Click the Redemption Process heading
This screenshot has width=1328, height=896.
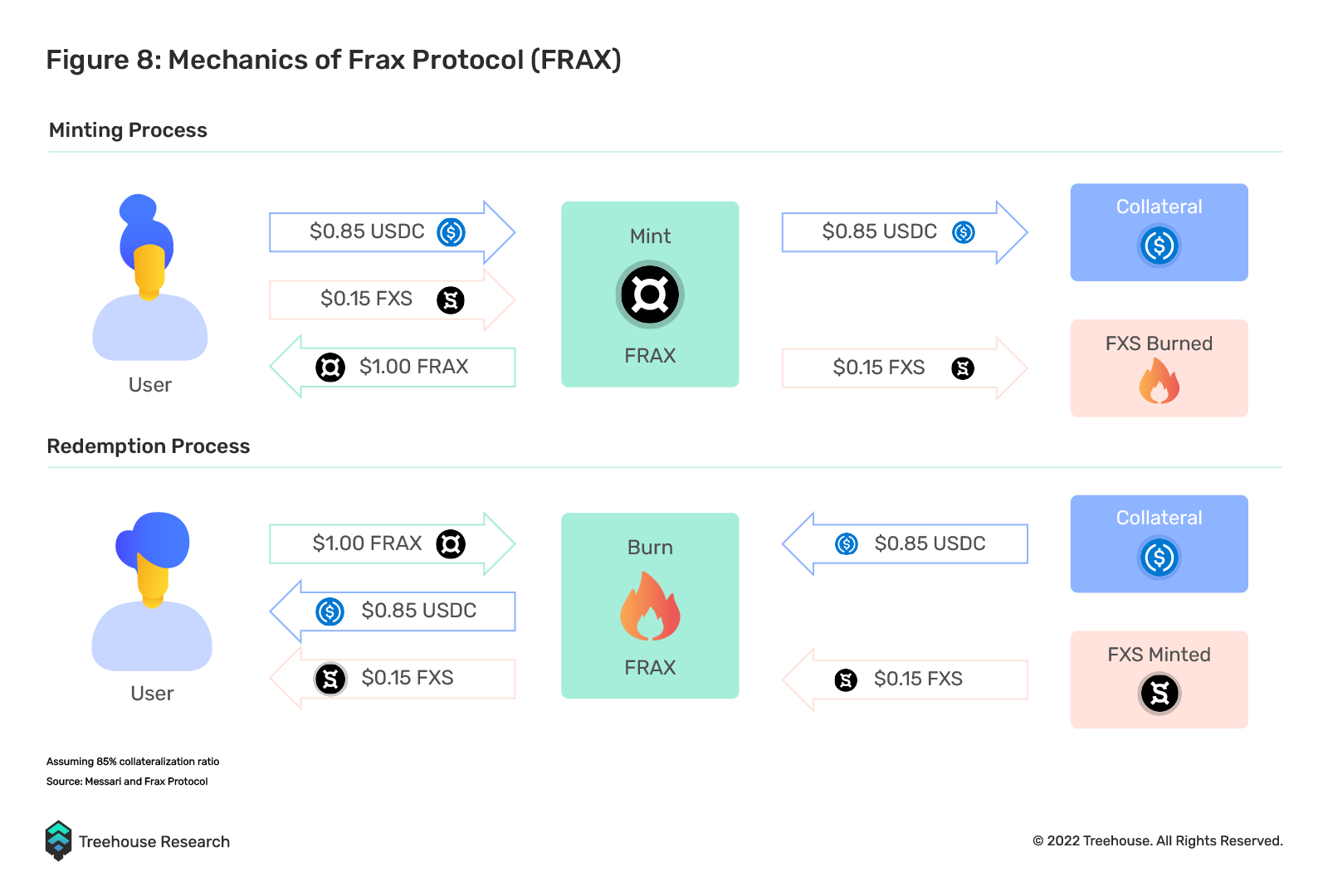point(149,446)
